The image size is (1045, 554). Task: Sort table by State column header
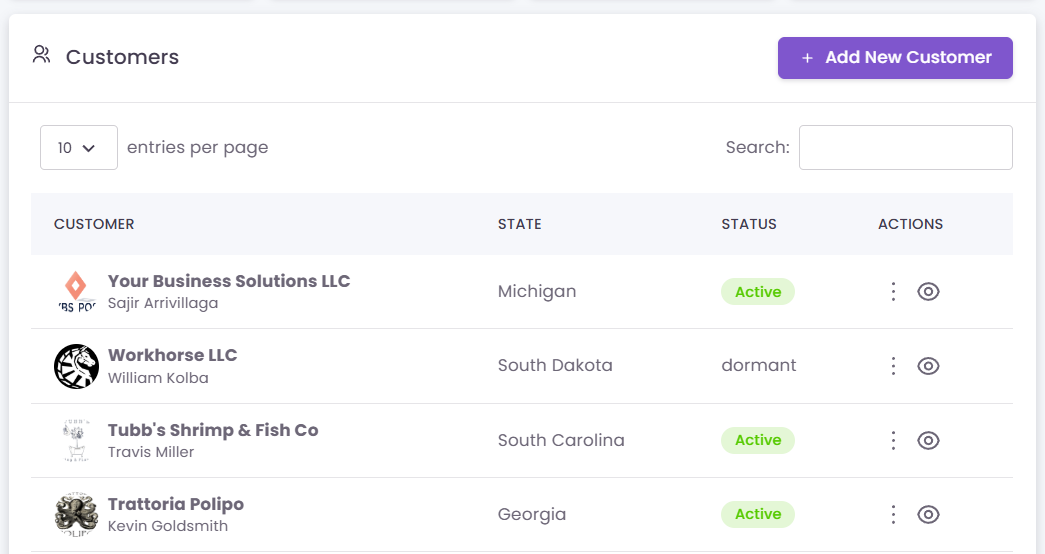tap(519, 224)
